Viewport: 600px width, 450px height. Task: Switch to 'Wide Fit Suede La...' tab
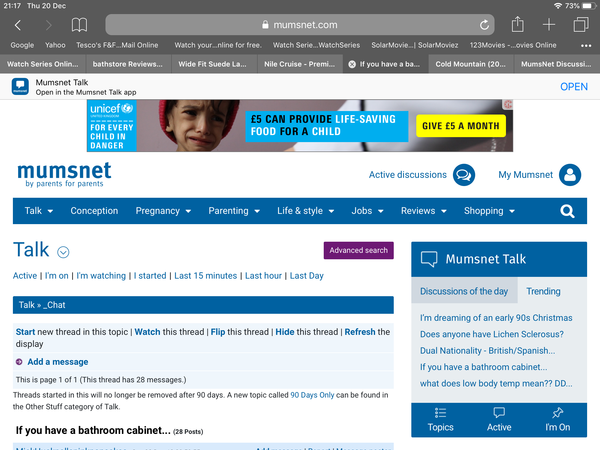tap(212, 64)
